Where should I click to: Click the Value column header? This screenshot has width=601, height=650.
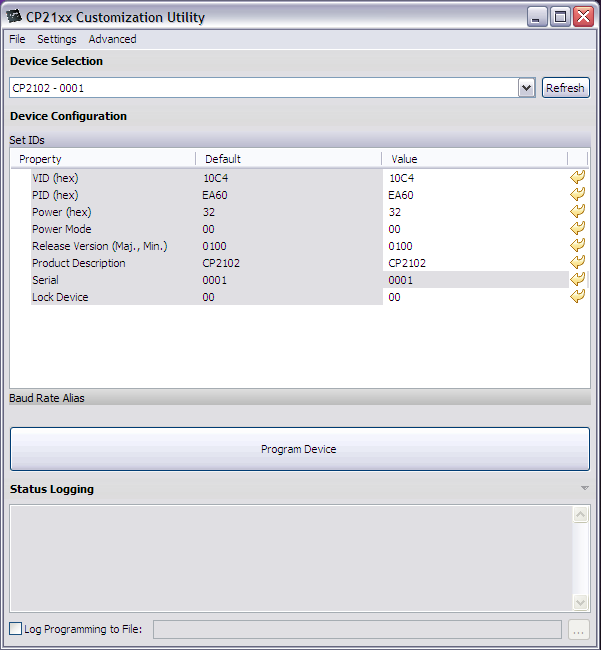[475, 159]
